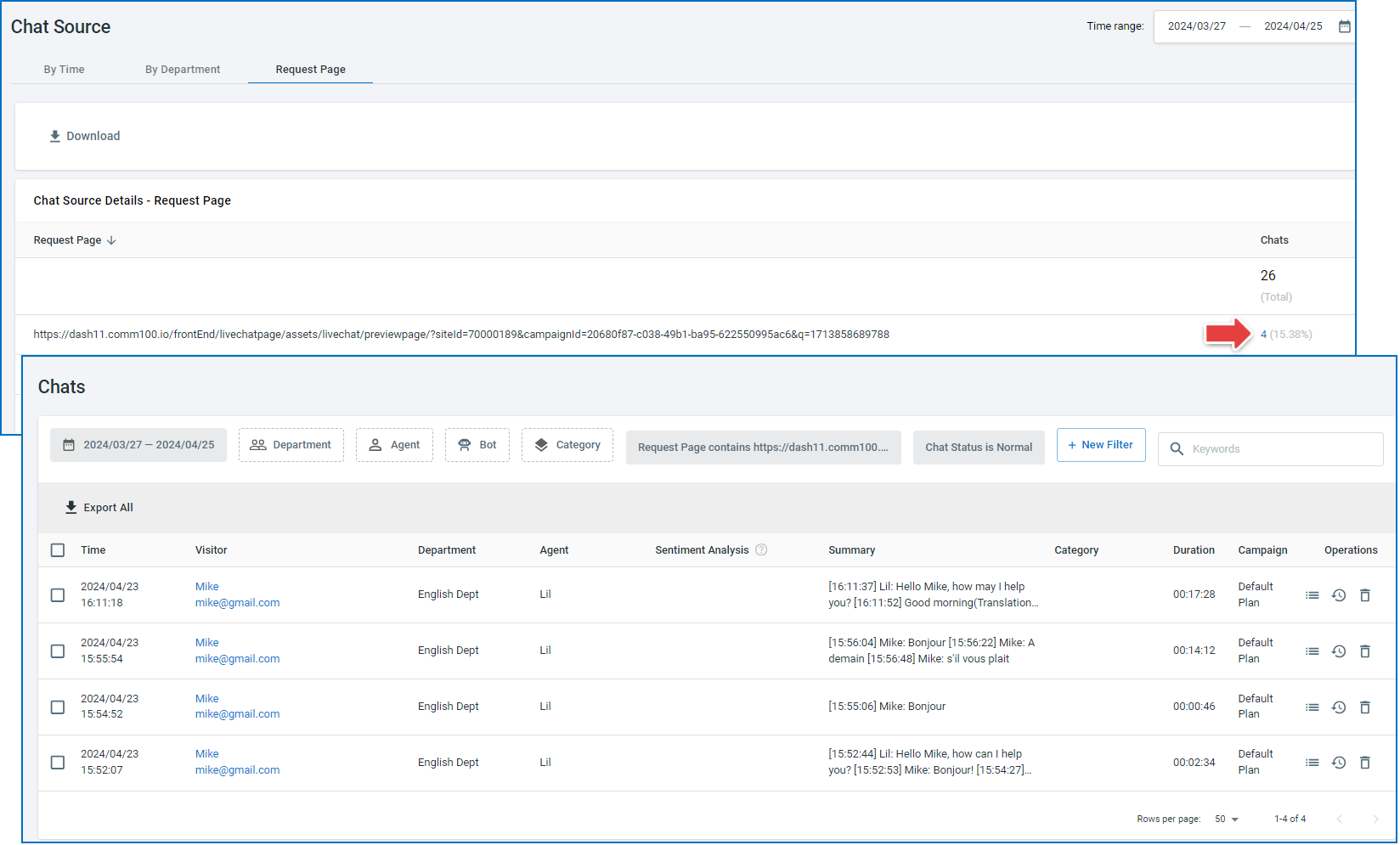This screenshot has height=845, width=1400.
Task: Add a New Filter
Action: [1101, 445]
